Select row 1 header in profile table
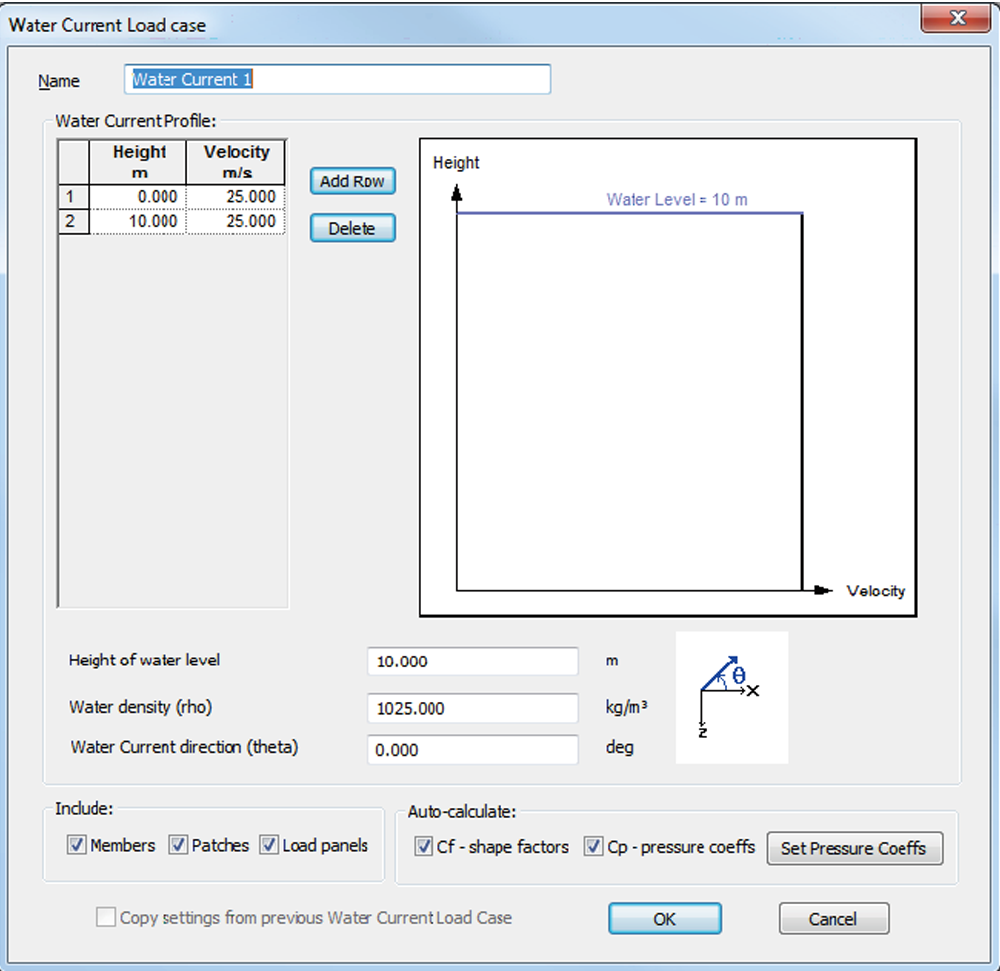The height and width of the screenshot is (971, 1000). point(73,196)
